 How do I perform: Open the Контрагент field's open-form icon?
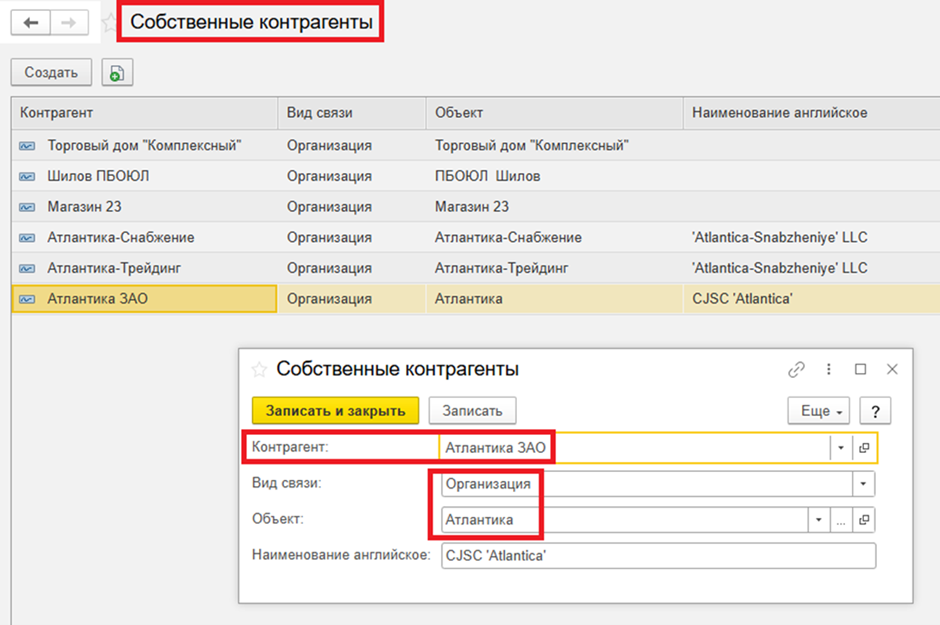[864, 448]
